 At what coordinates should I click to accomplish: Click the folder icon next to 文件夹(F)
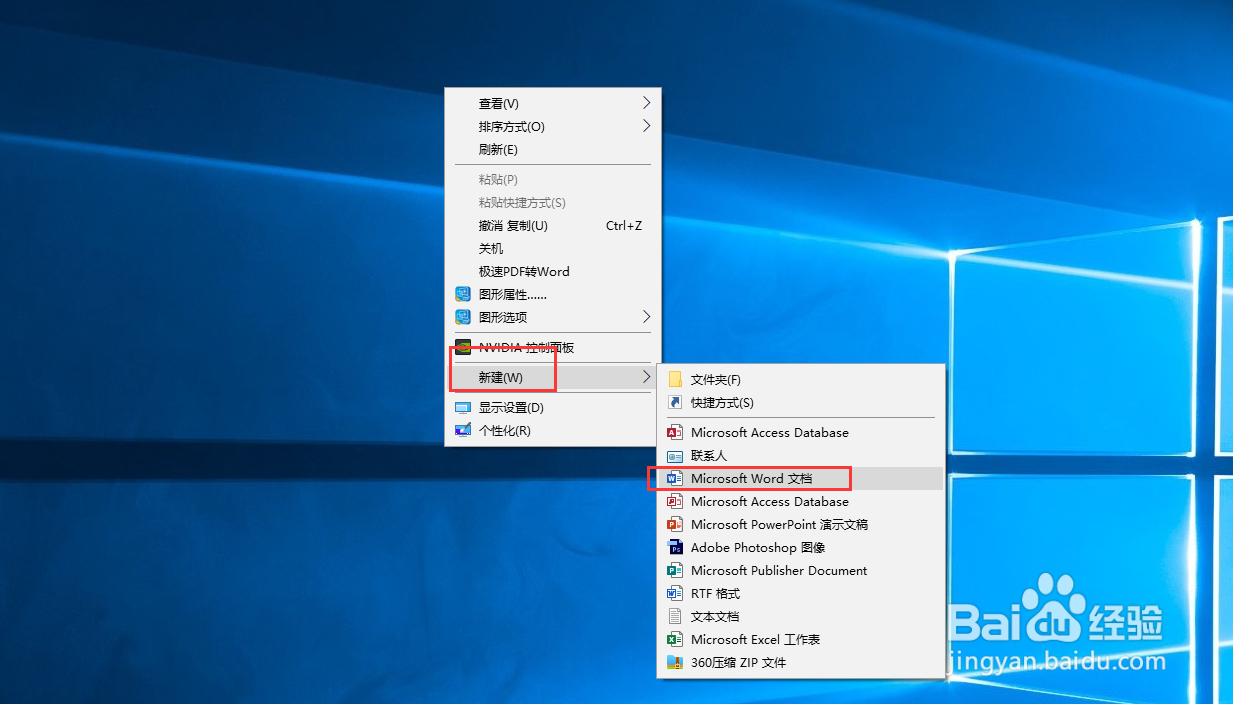coord(675,380)
